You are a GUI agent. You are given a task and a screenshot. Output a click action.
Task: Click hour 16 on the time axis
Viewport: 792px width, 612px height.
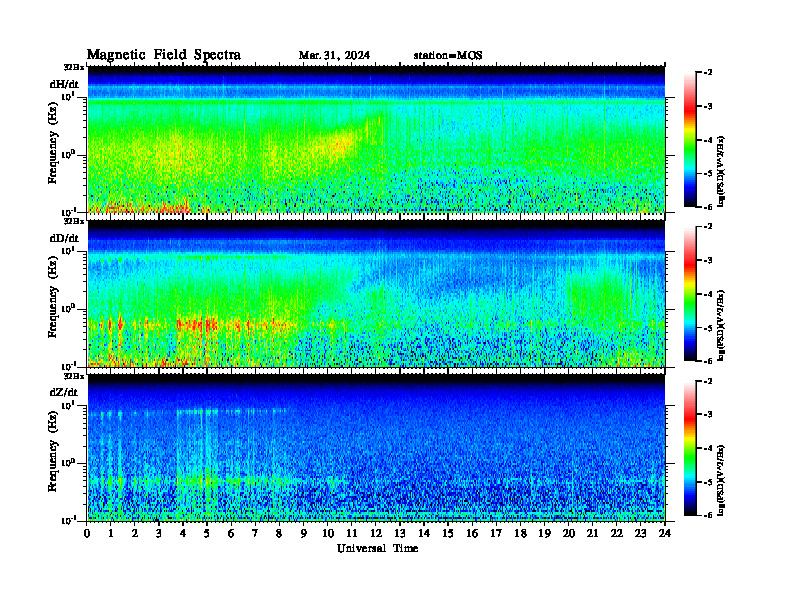[472, 534]
